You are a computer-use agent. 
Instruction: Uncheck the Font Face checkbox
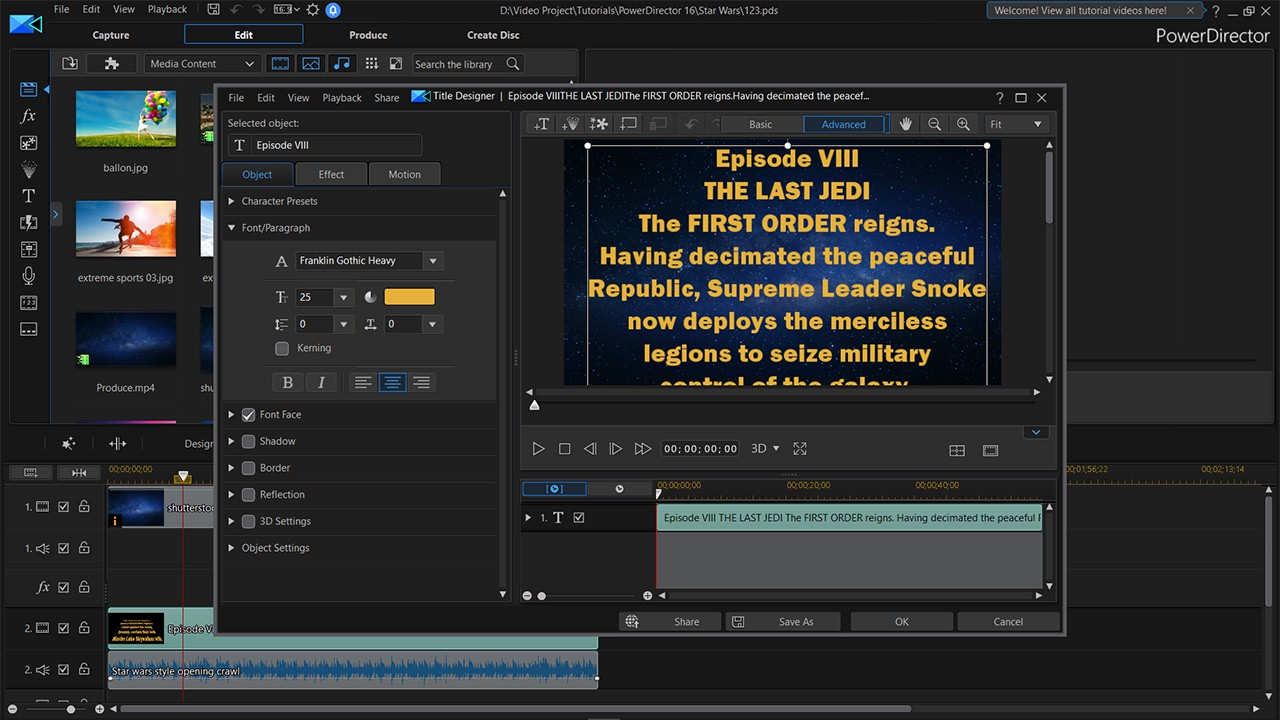pyautogui.click(x=249, y=414)
